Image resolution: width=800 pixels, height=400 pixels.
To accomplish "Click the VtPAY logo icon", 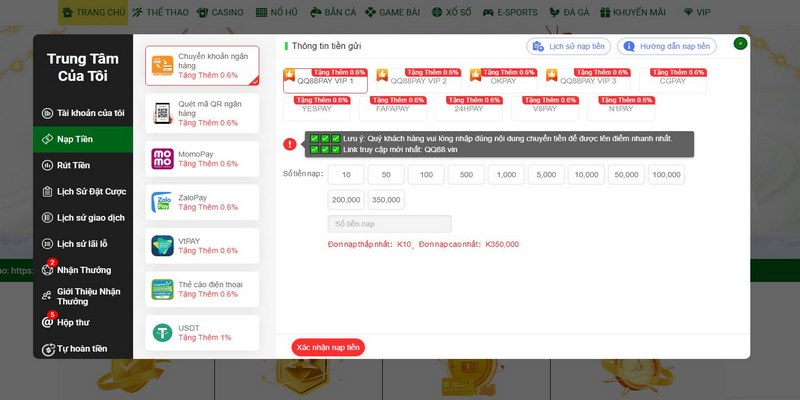I will pos(162,245).
